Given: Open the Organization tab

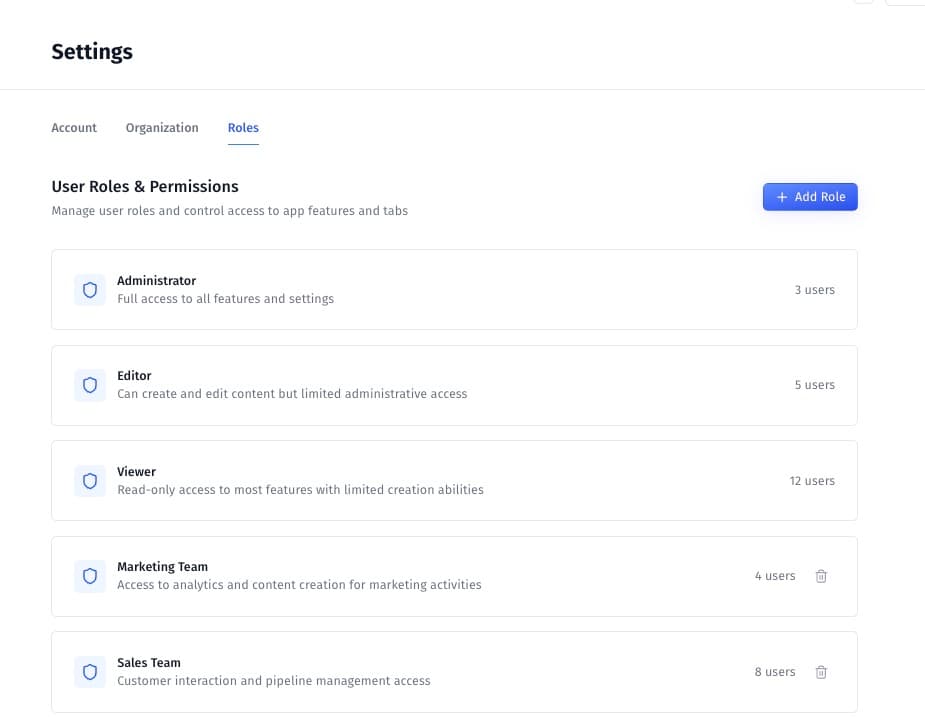Looking at the screenshot, I should click(162, 128).
